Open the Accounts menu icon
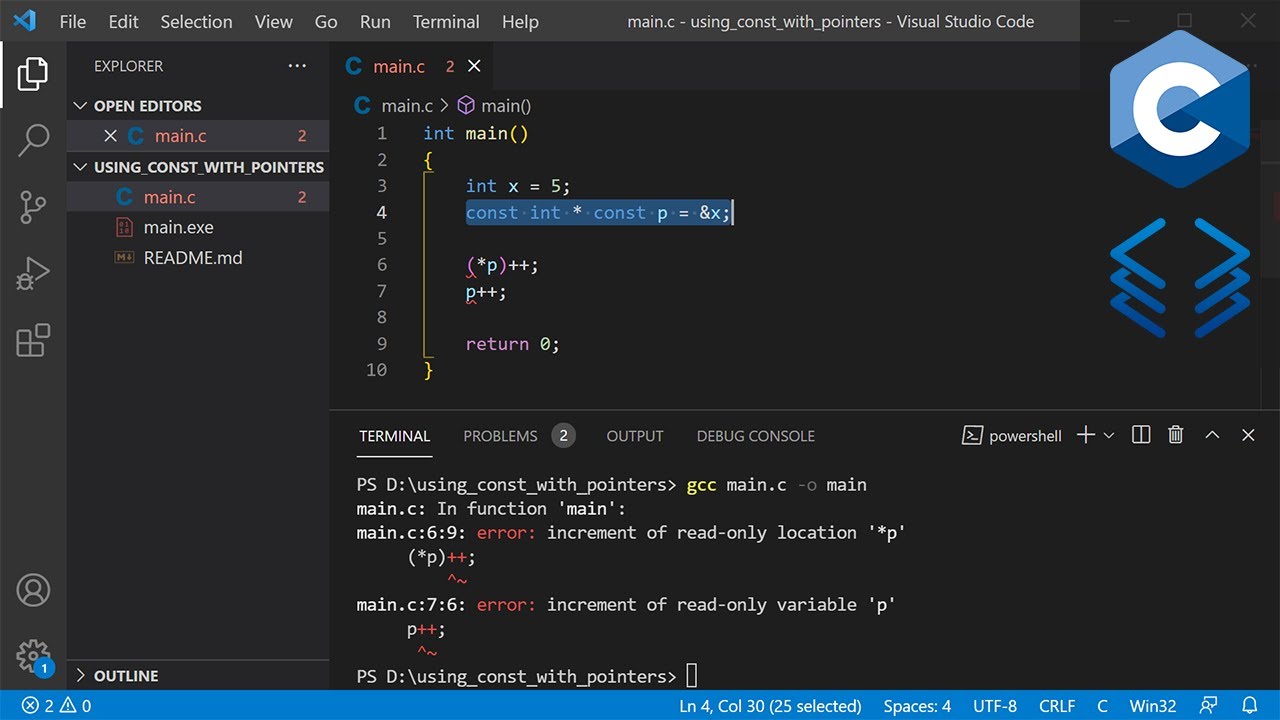 (x=33, y=590)
